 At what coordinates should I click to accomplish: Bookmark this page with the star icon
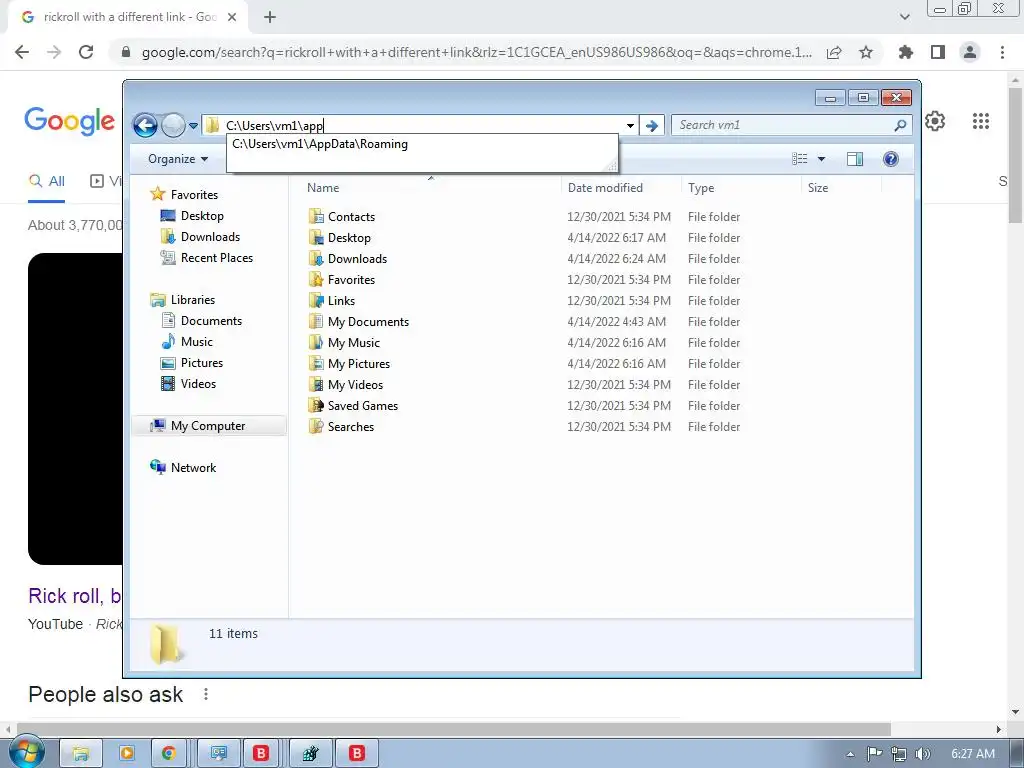866,52
